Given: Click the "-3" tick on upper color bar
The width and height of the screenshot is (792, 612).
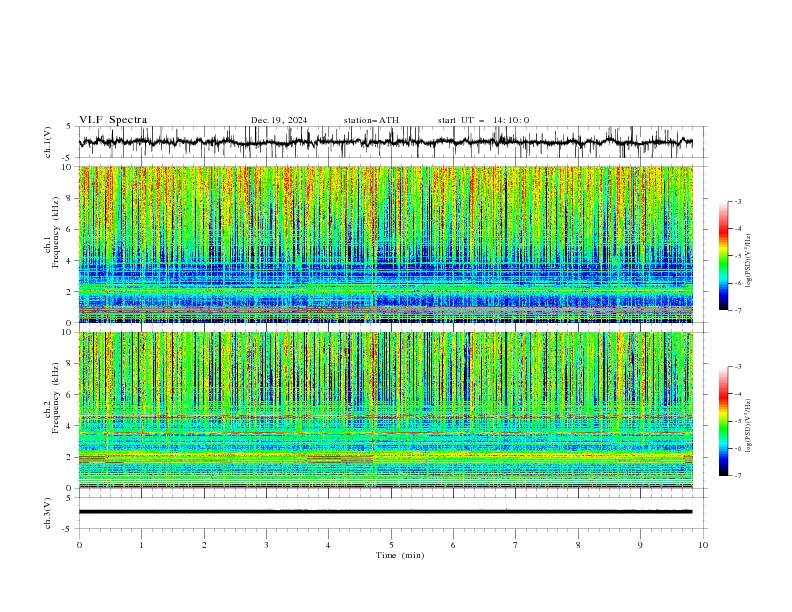Looking at the screenshot, I should pyautogui.click(x=738, y=201).
